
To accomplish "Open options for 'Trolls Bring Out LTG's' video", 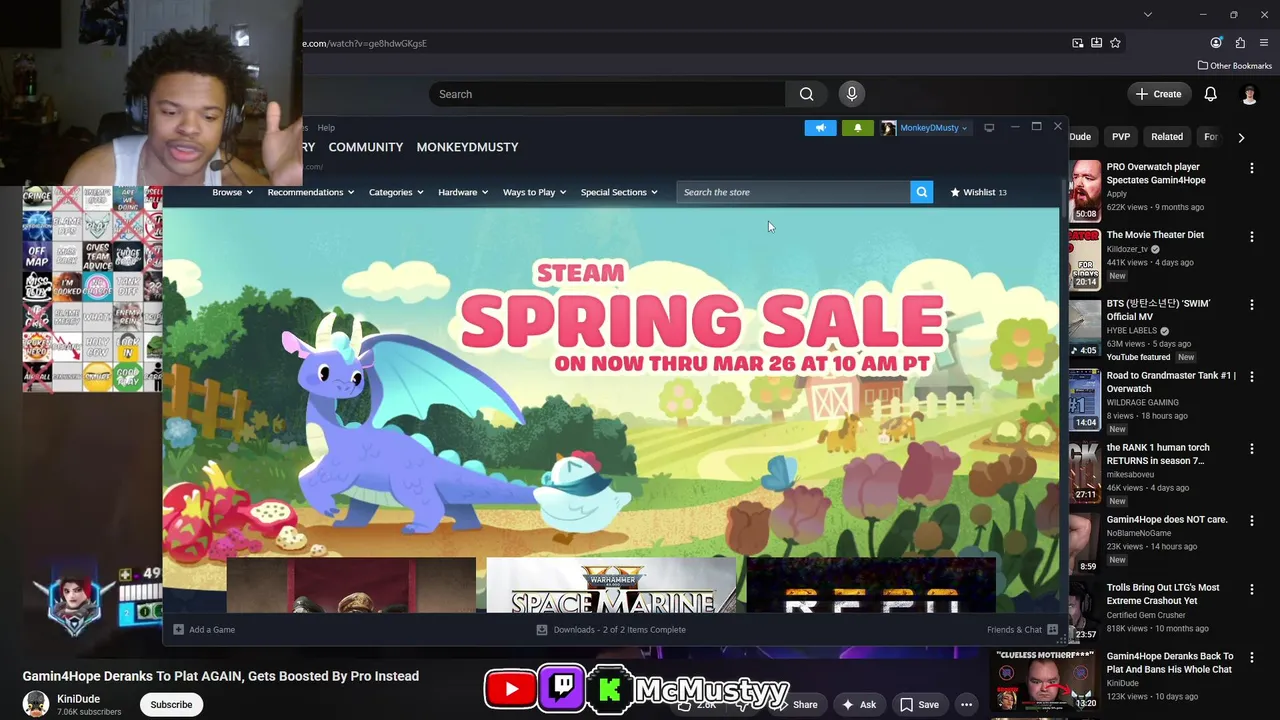I will 1252,589.
